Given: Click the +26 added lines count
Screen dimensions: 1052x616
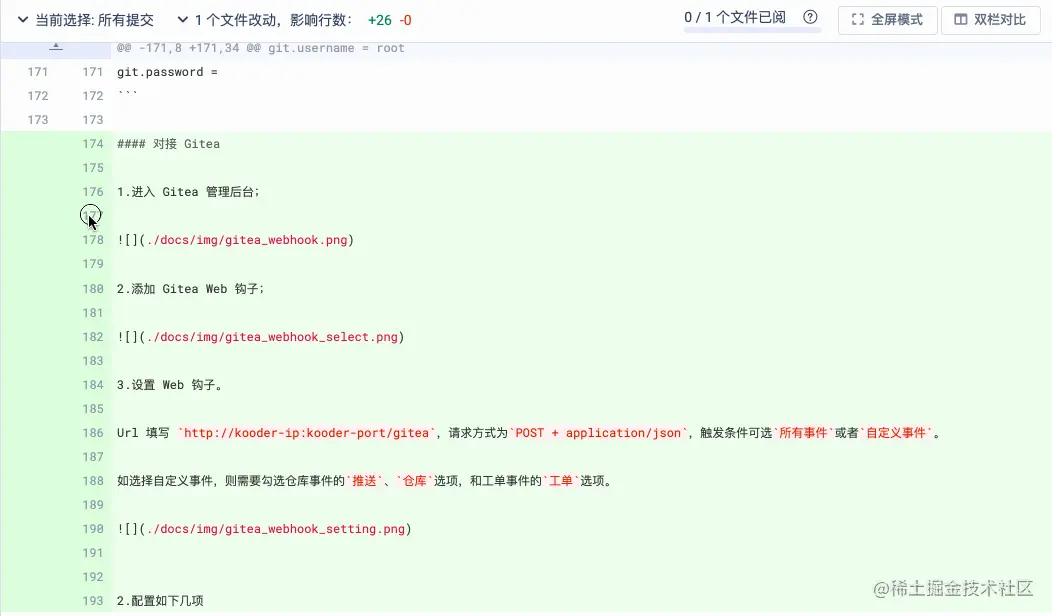Looking at the screenshot, I should click(x=380, y=21).
